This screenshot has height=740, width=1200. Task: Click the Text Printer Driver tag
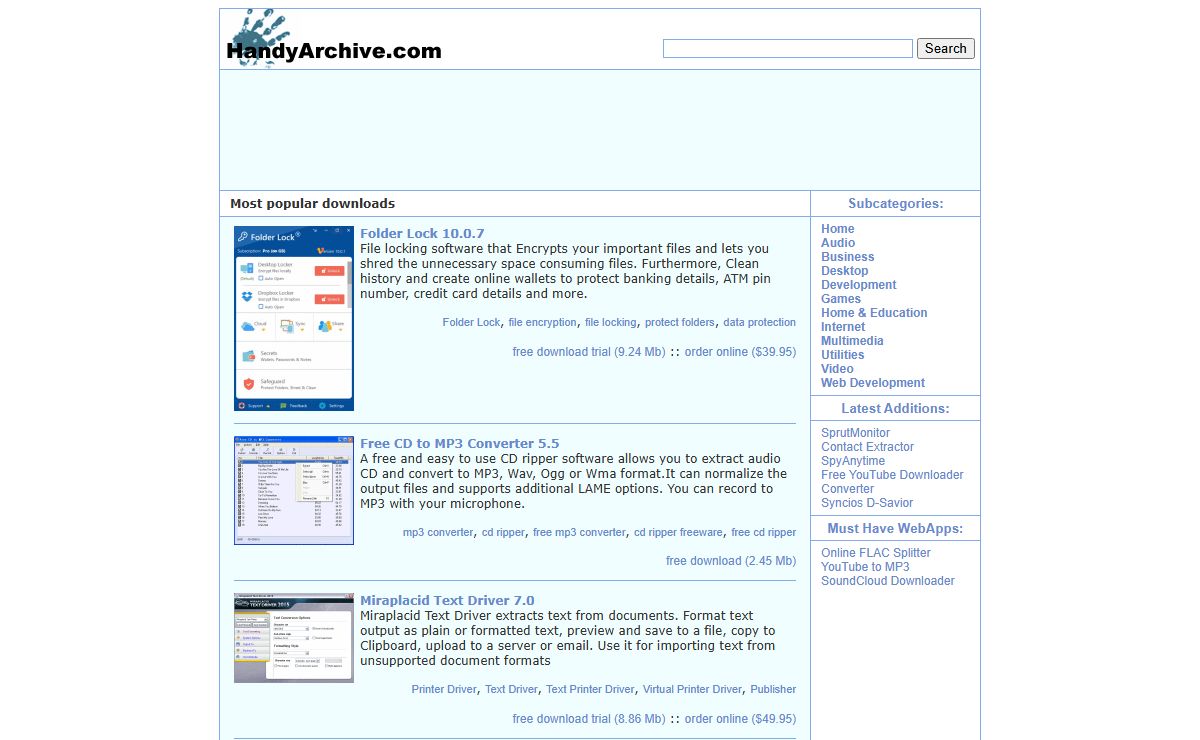click(590, 689)
